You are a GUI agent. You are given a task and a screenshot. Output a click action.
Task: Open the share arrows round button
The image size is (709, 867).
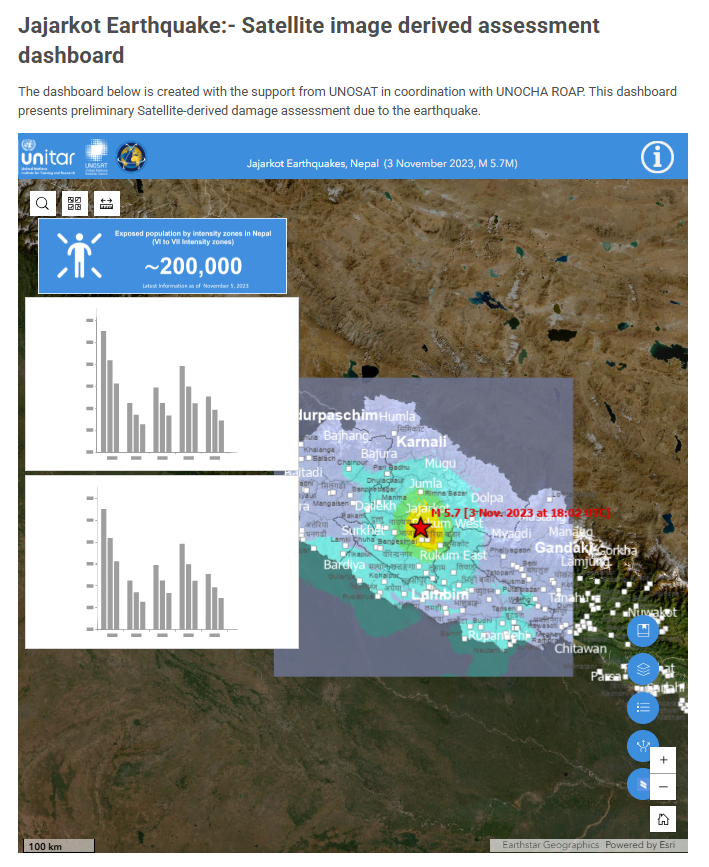pyautogui.click(x=640, y=745)
